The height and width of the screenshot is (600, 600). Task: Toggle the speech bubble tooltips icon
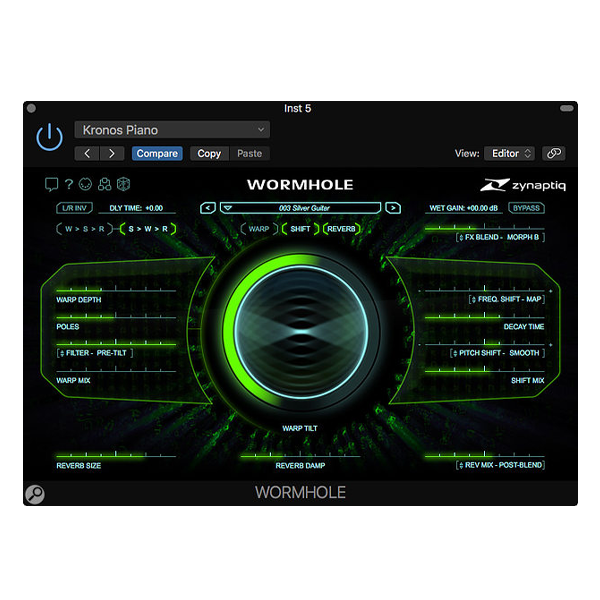click(x=51, y=184)
